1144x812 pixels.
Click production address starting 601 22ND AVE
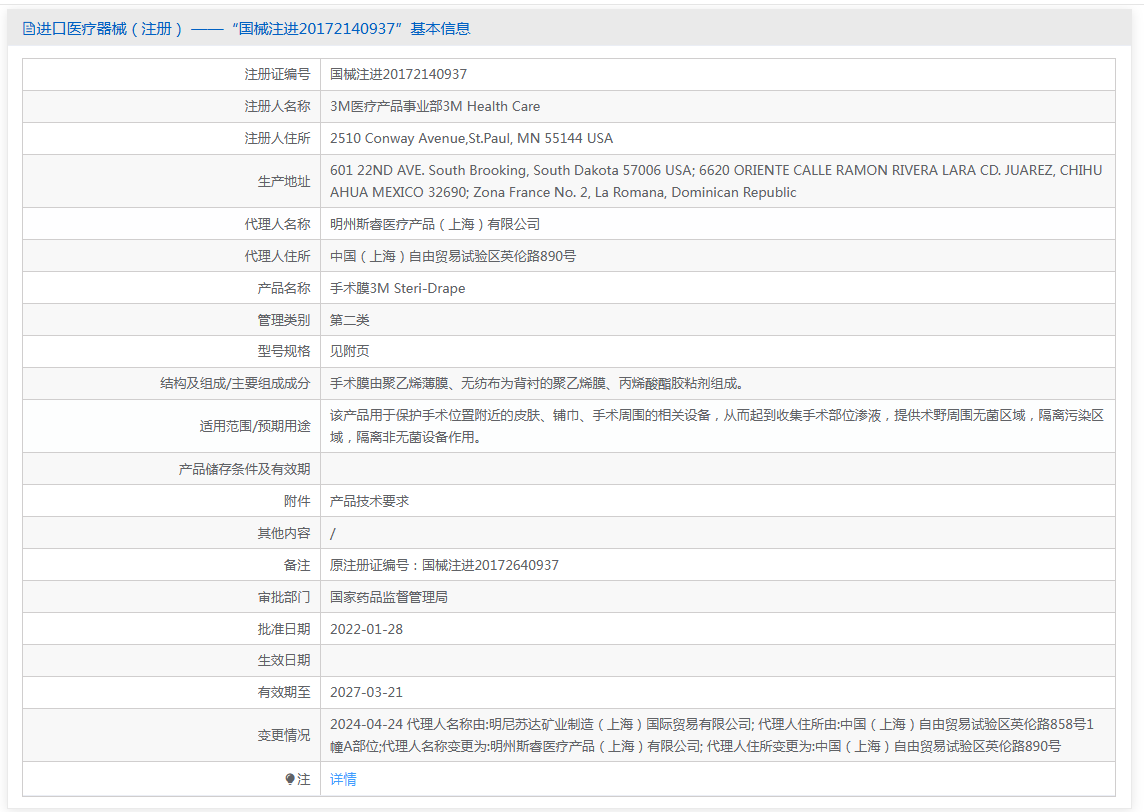tap(716, 181)
